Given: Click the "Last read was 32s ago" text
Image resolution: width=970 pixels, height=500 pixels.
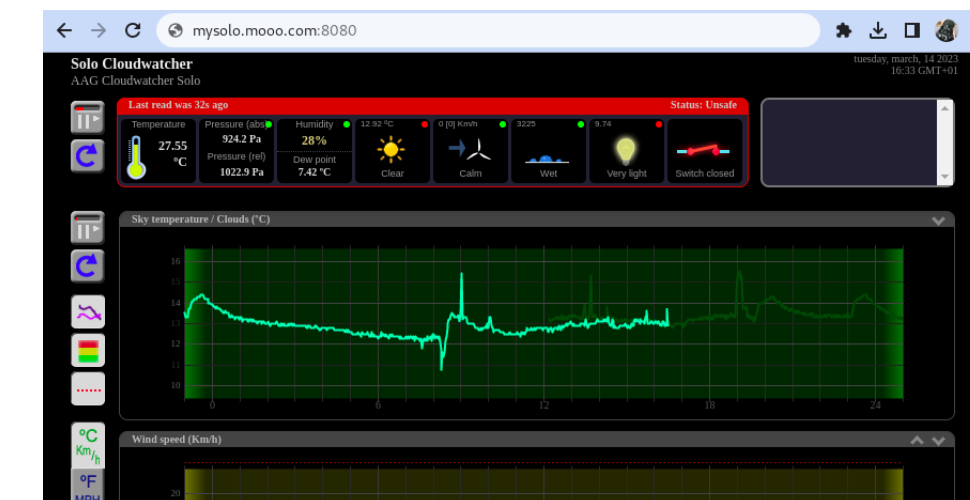Looking at the screenshot, I should (x=178, y=105).
